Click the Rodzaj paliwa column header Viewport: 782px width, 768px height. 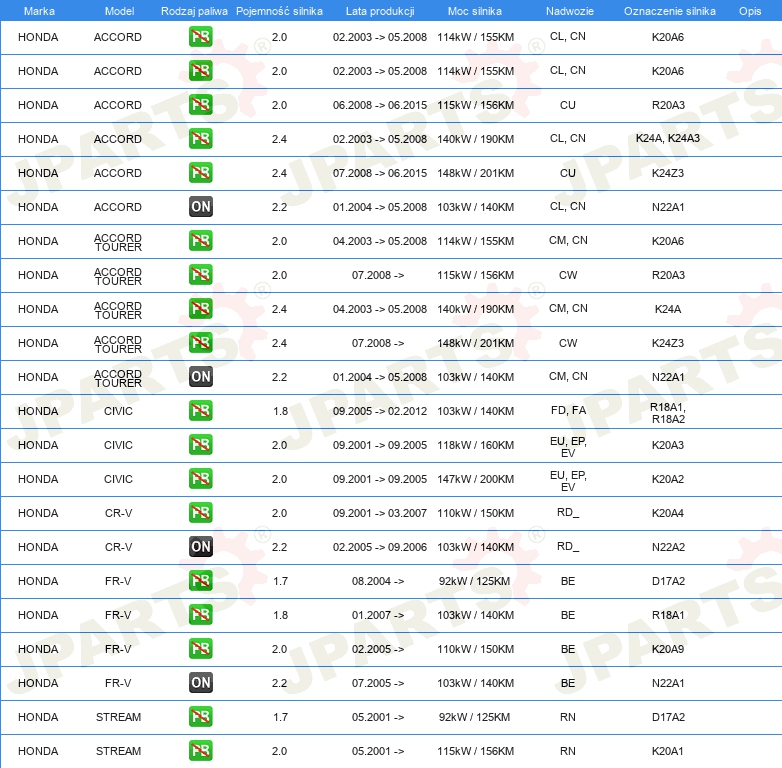(x=194, y=11)
